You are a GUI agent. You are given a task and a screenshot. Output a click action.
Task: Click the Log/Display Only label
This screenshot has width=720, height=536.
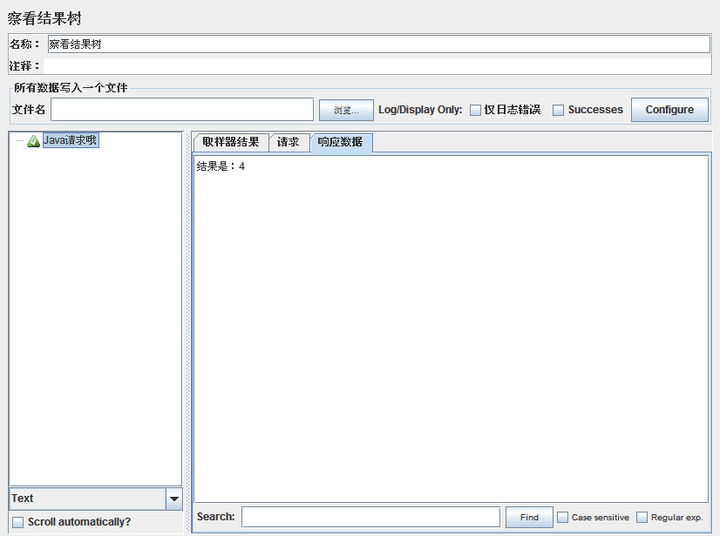pos(420,110)
